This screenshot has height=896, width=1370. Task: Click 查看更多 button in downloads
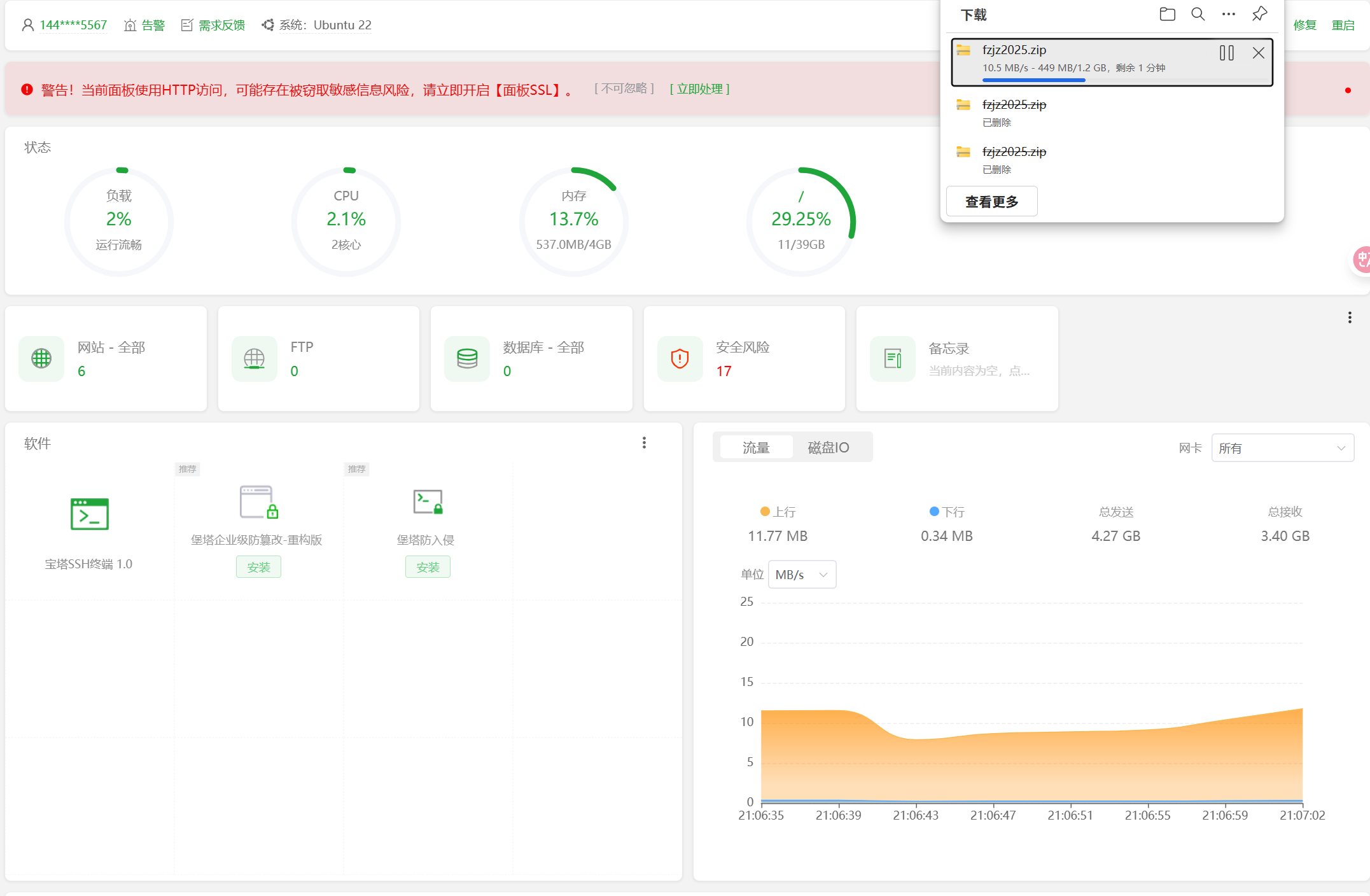(991, 202)
